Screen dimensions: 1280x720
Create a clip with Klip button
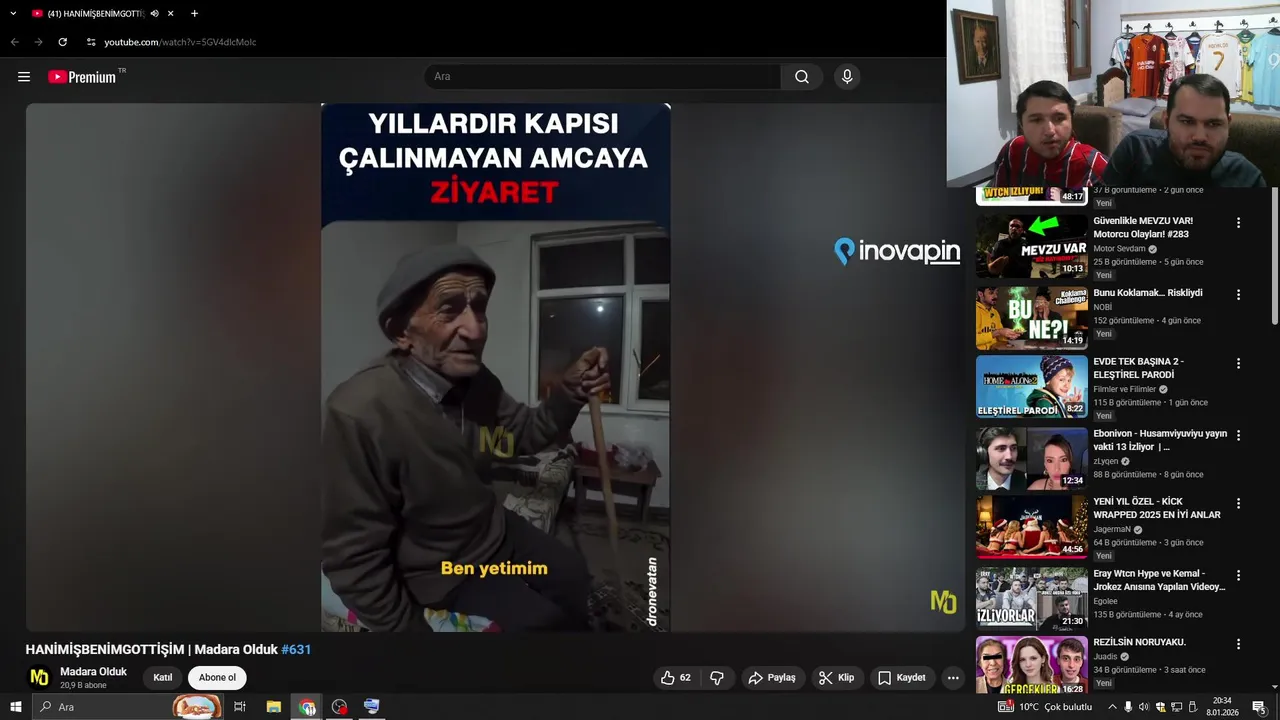(x=837, y=678)
